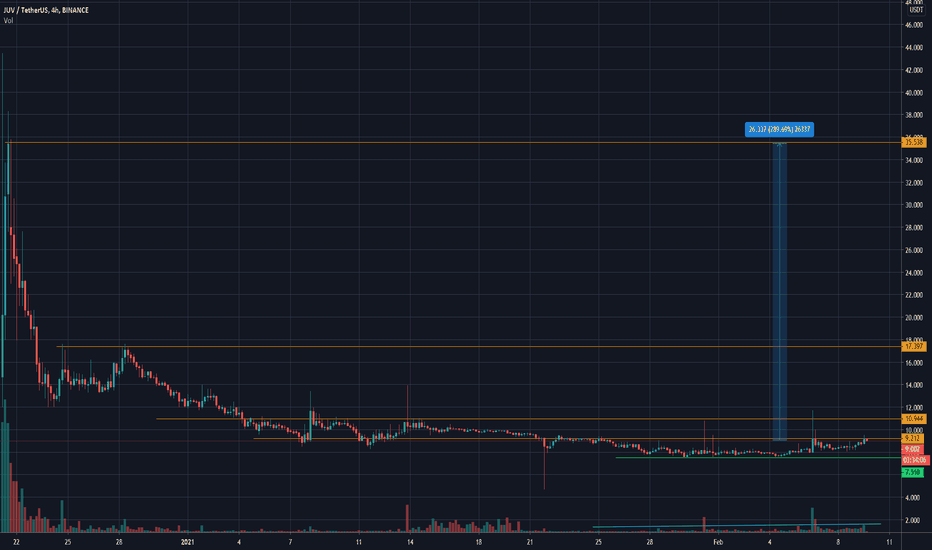
Task: Click the 22 date label on time axis
Action: 17,542
